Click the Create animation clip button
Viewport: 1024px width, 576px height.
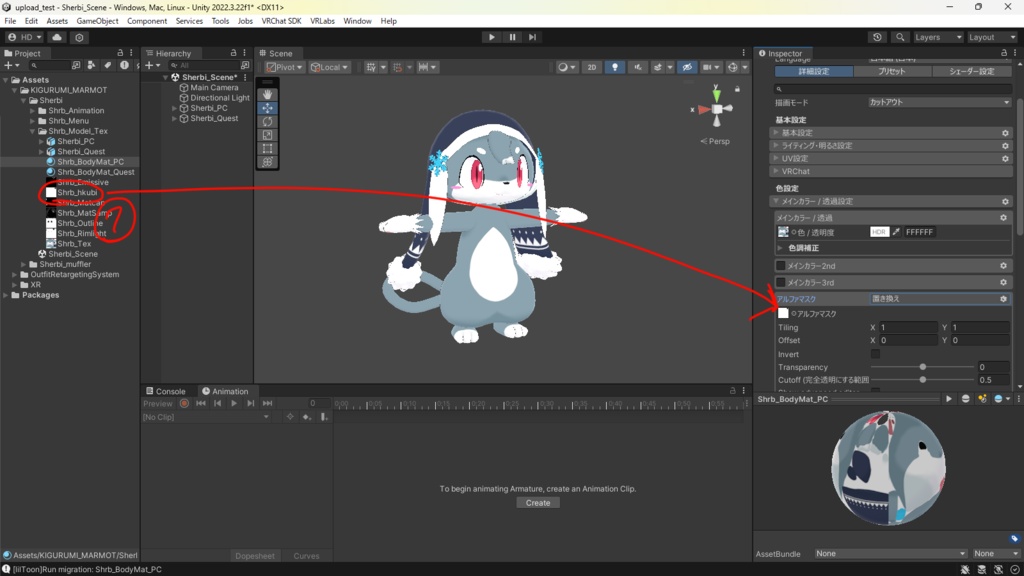(538, 503)
